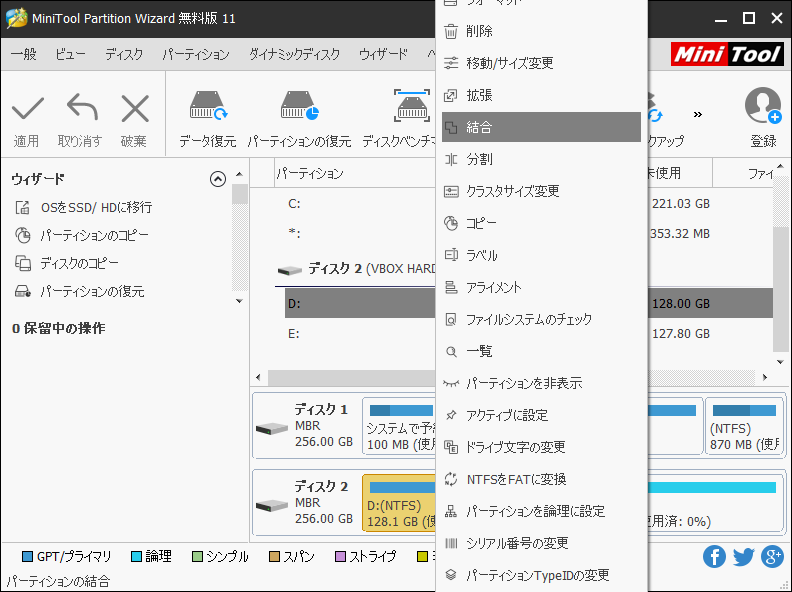Show more toolbar items with » chevron
Screen dimensions: 792x592
point(698,114)
